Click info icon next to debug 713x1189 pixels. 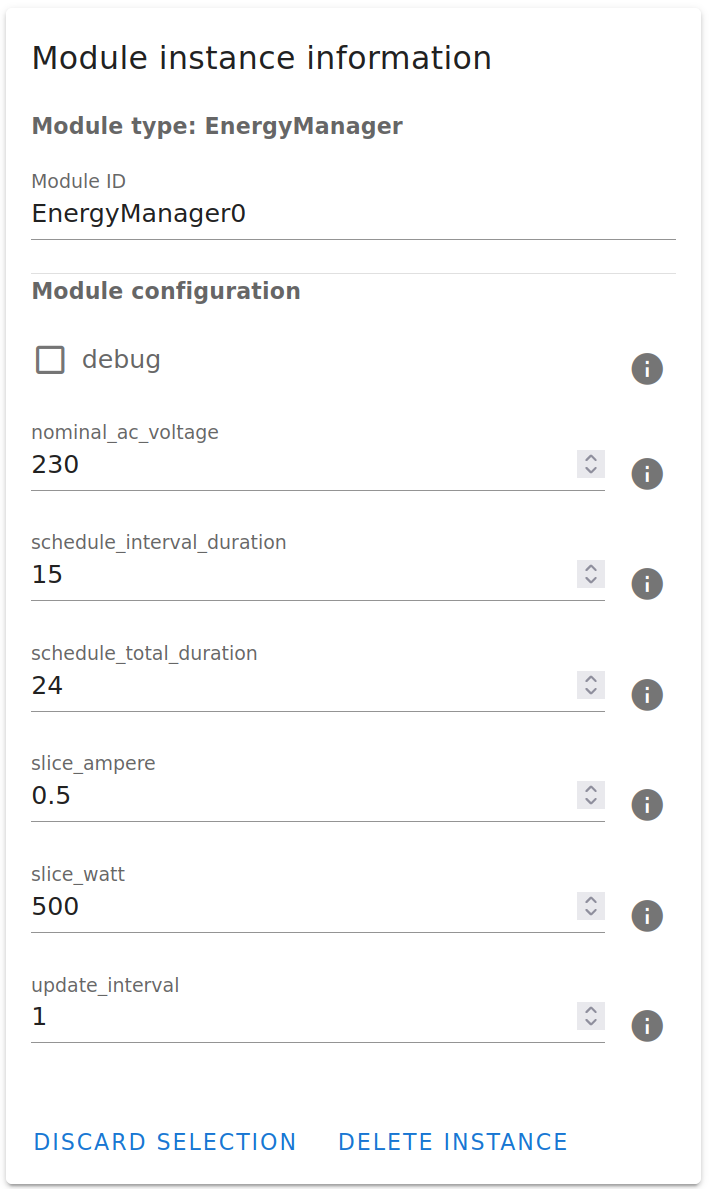pos(647,369)
